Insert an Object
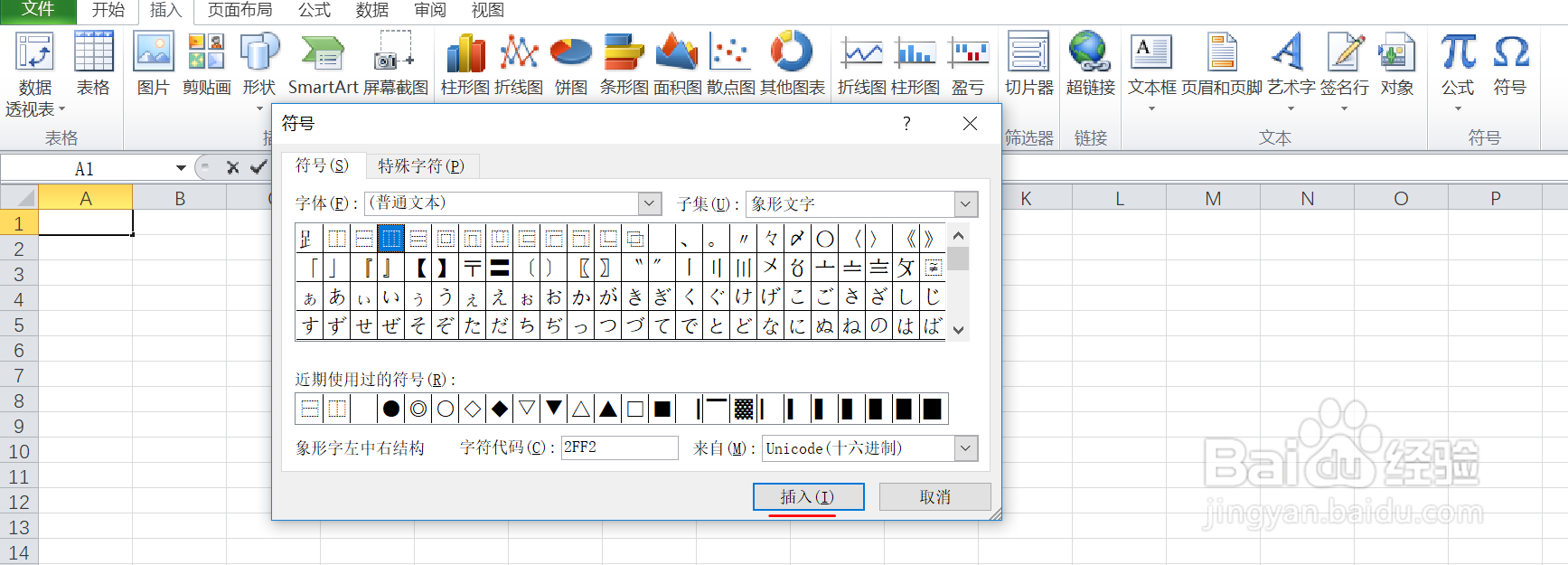Image resolution: width=1568 pixels, height=565 pixels. click(x=1396, y=63)
